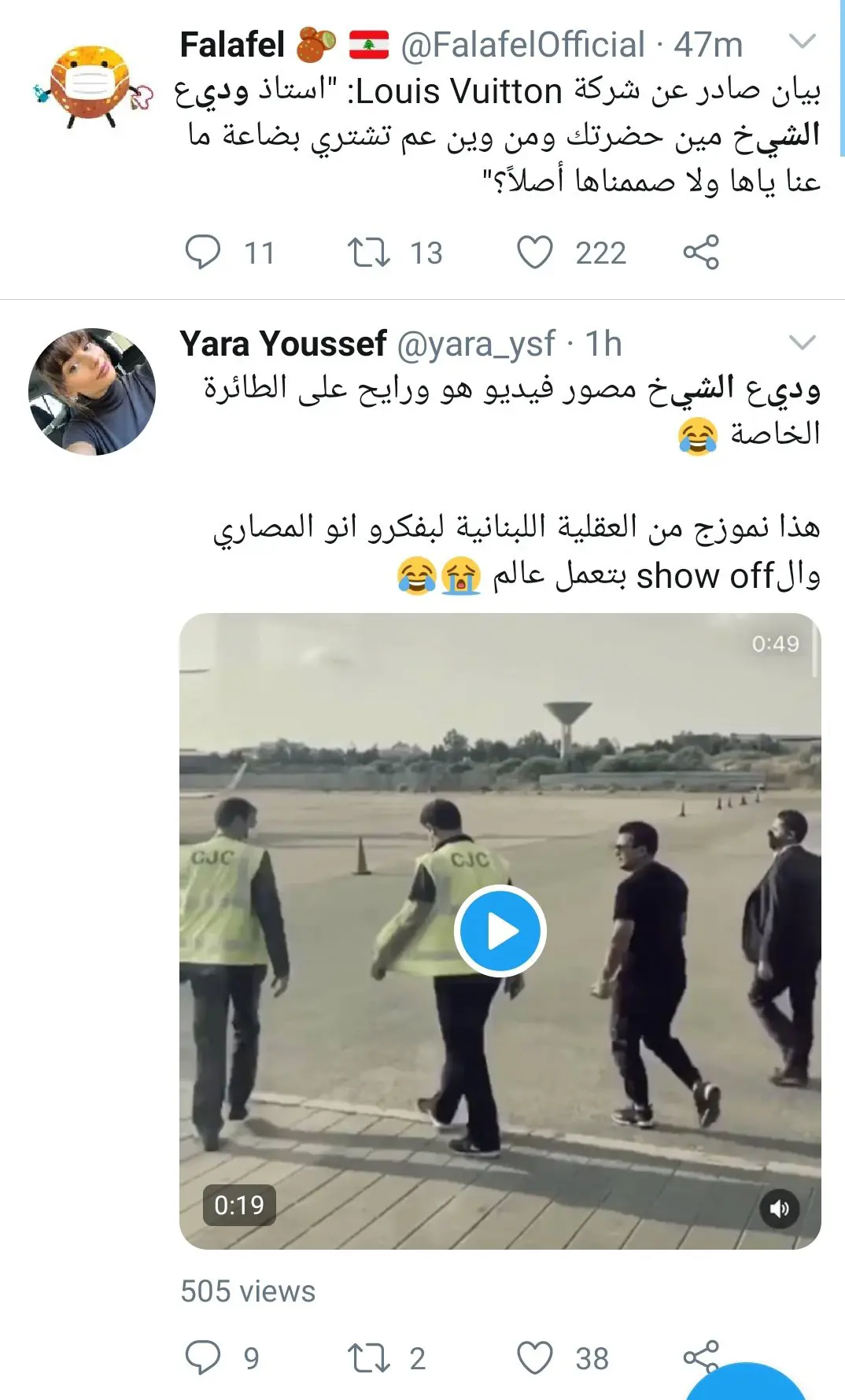Viewport: 845px width, 1400px height.
Task: Share the Falafel tweet
Action: [701, 252]
